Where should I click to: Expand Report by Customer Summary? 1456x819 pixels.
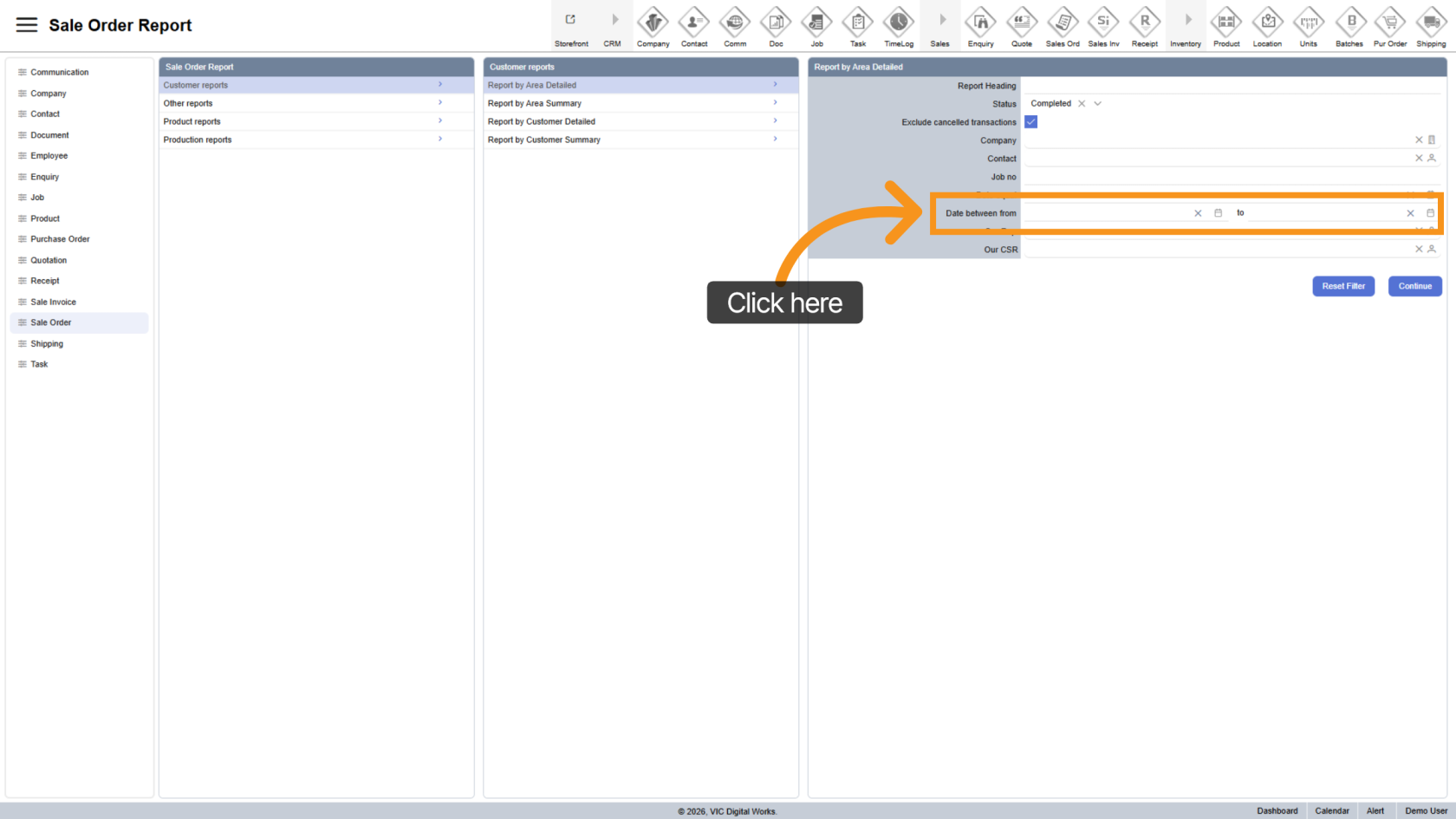640,140
